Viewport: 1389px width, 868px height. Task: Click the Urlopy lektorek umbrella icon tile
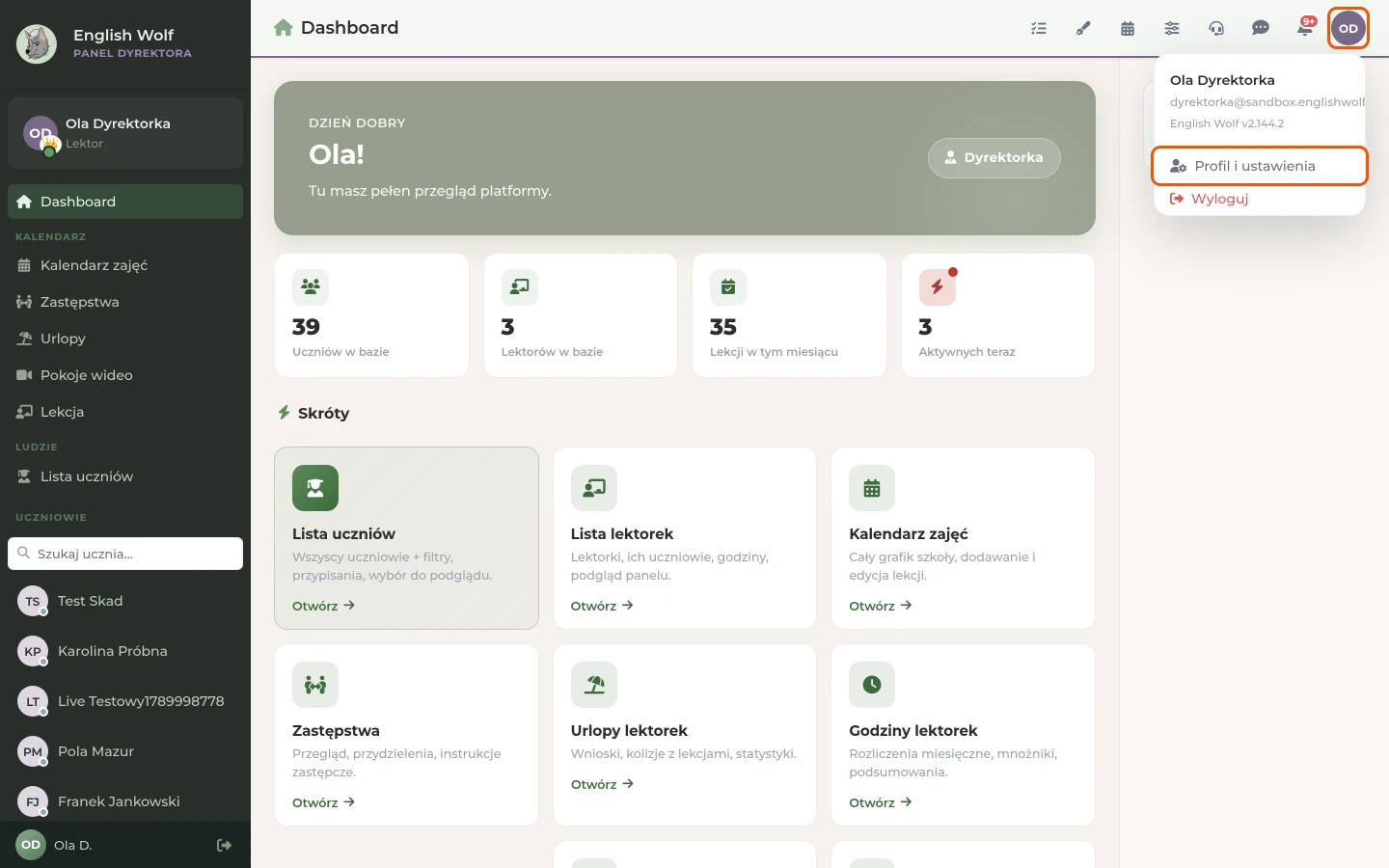coord(594,685)
